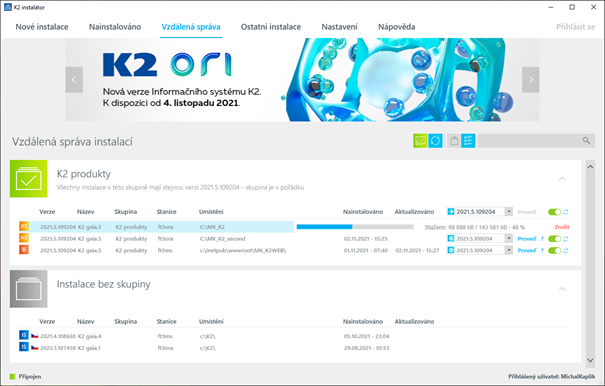Screen dimensions: 605x386
Task: Click the AS icon of C:\MK_K2 row
Action: (x=24, y=226)
